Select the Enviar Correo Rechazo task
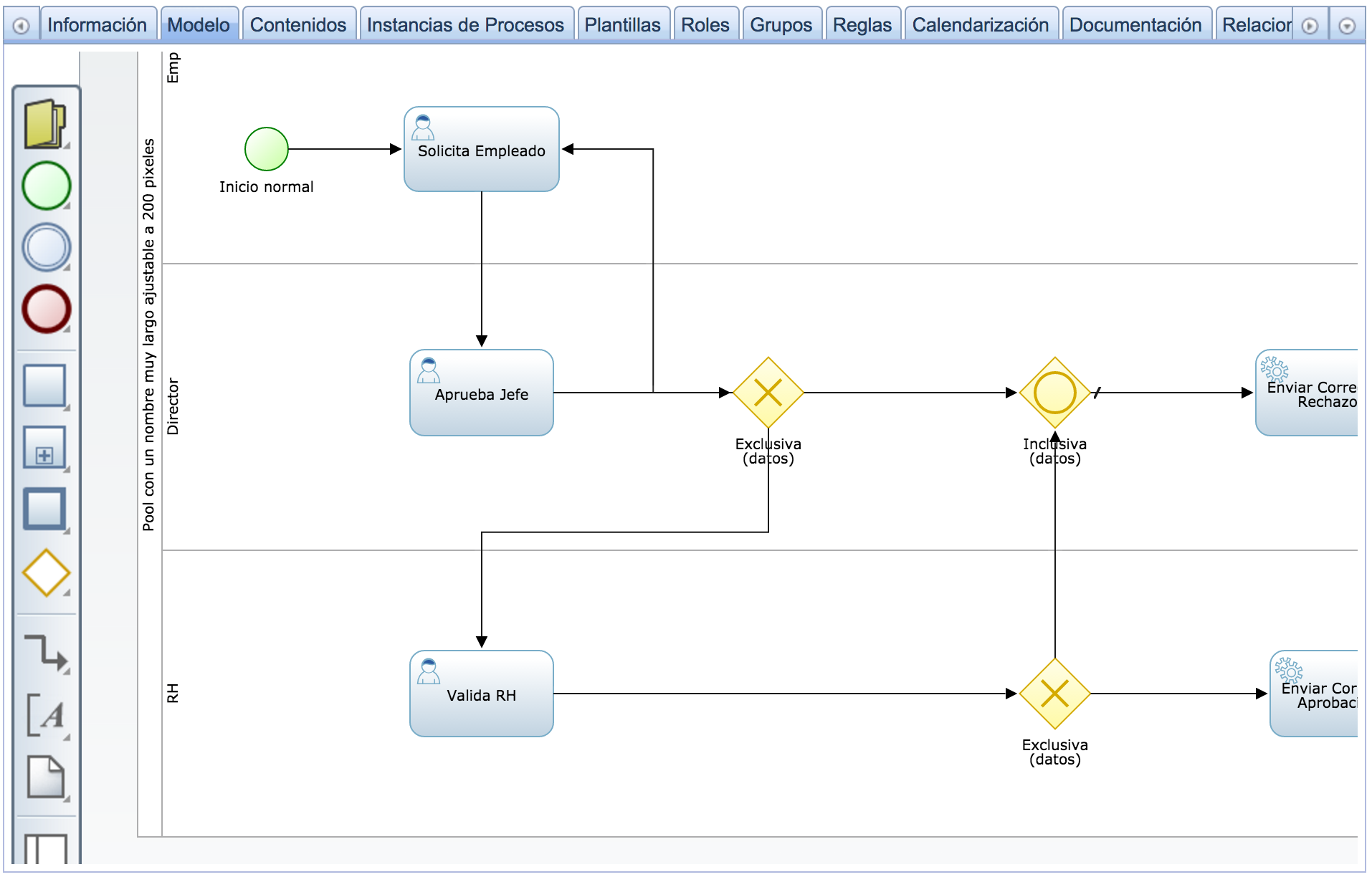This screenshot has height=877, width=1372. [x=1307, y=393]
